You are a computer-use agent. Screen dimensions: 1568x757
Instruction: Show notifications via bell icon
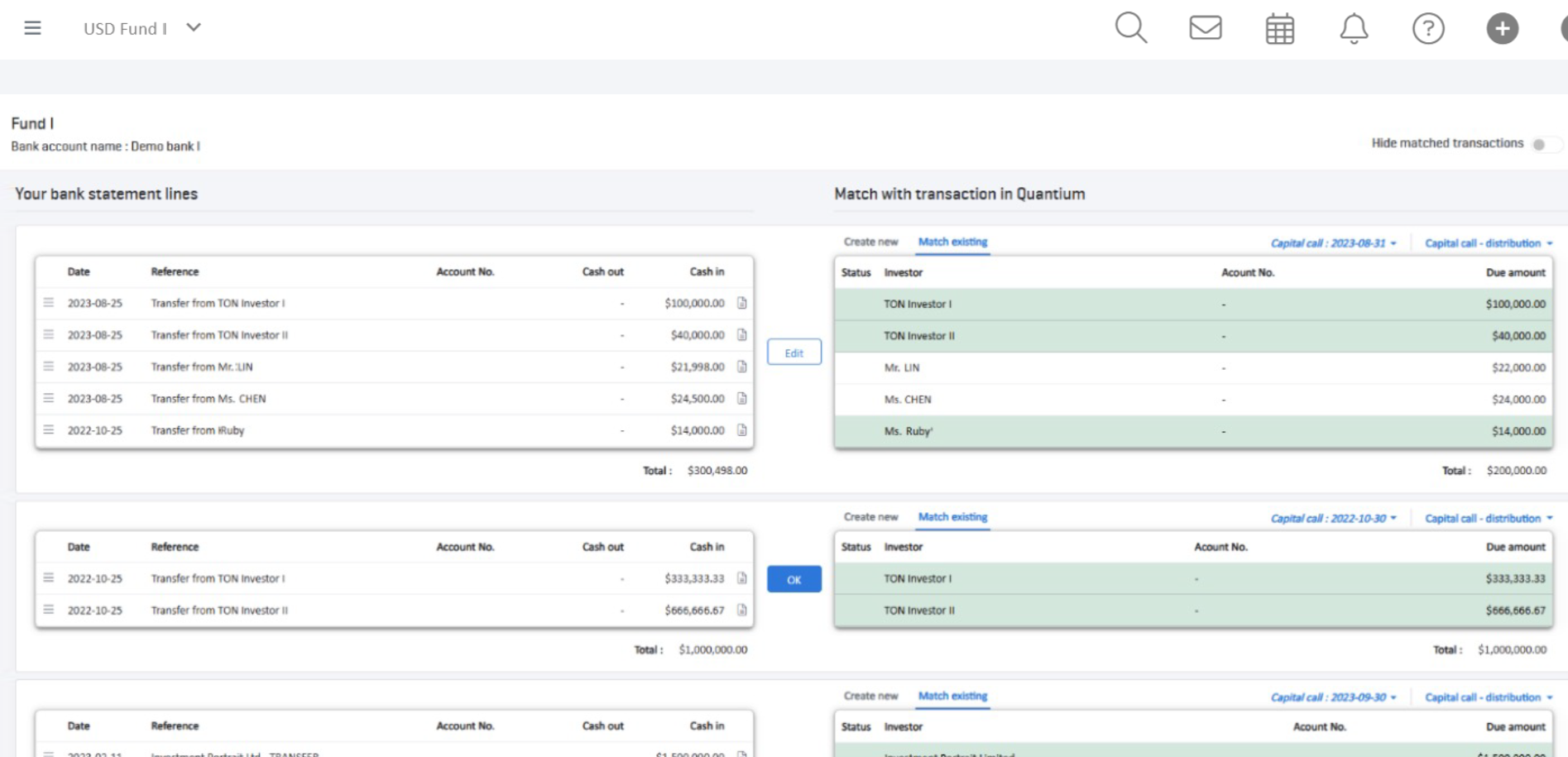tap(1354, 29)
